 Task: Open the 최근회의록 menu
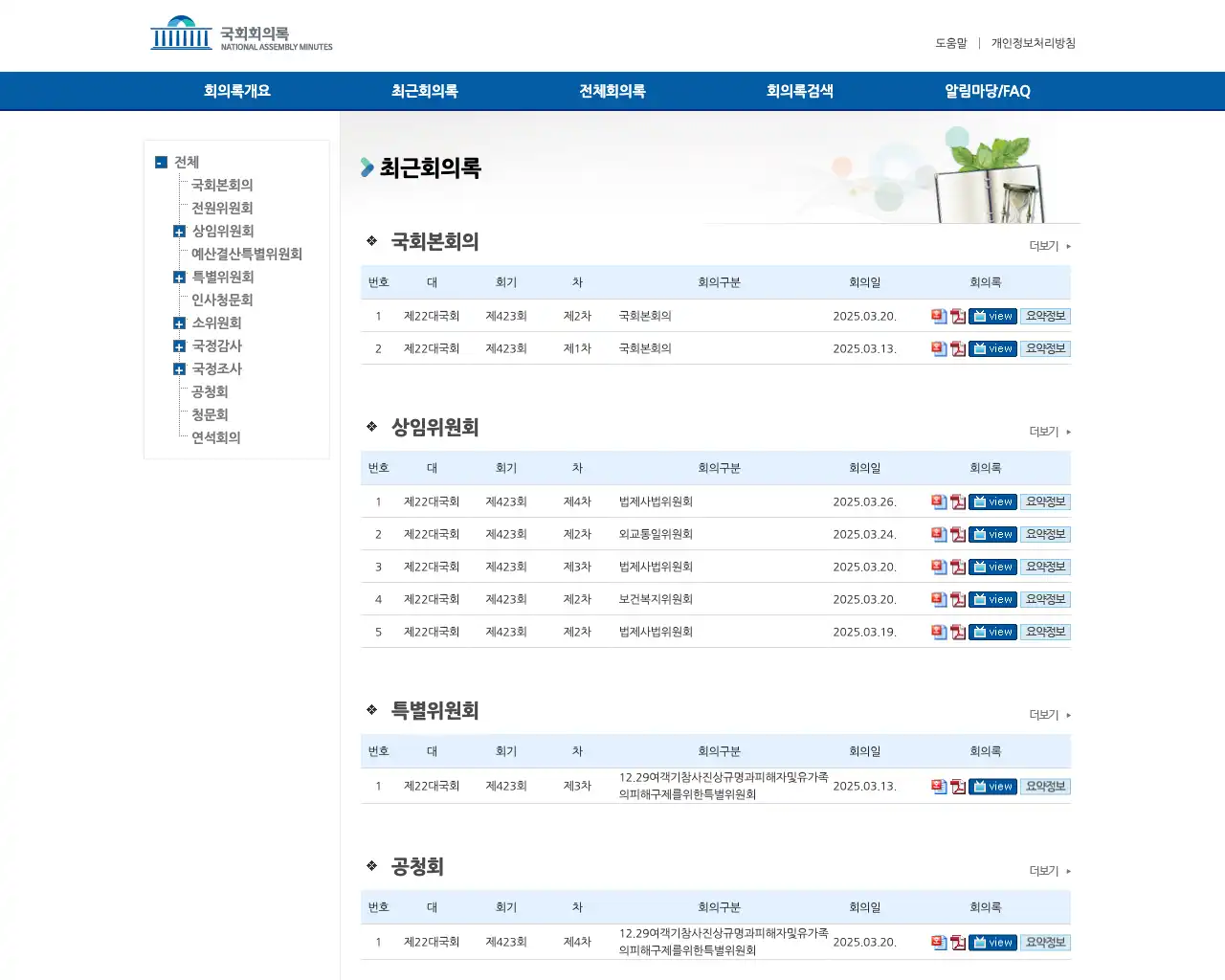tap(424, 91)
